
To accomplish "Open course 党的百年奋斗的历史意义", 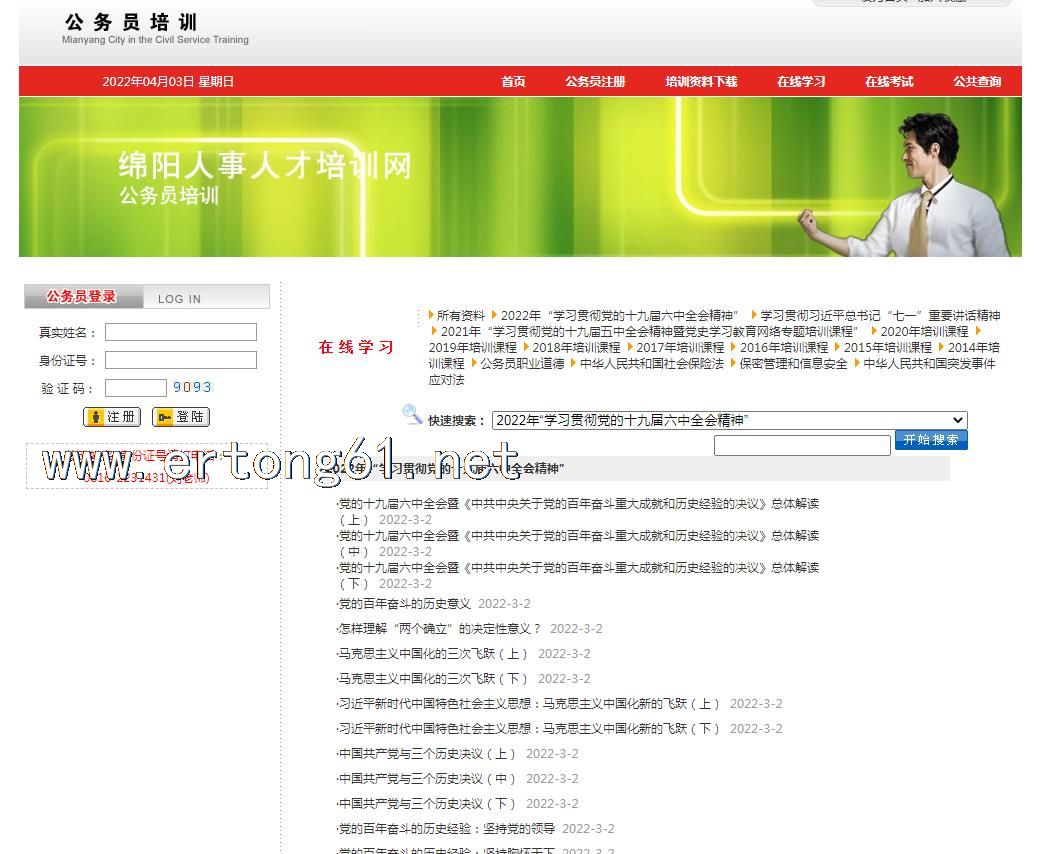I will pyautogui.click(x=404, y=604).
